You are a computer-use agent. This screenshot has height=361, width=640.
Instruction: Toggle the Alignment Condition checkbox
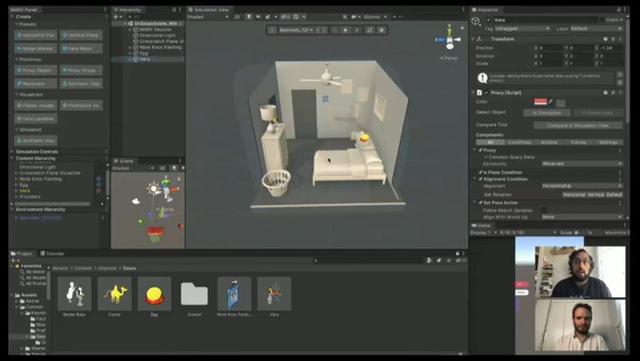pos(480,179)
